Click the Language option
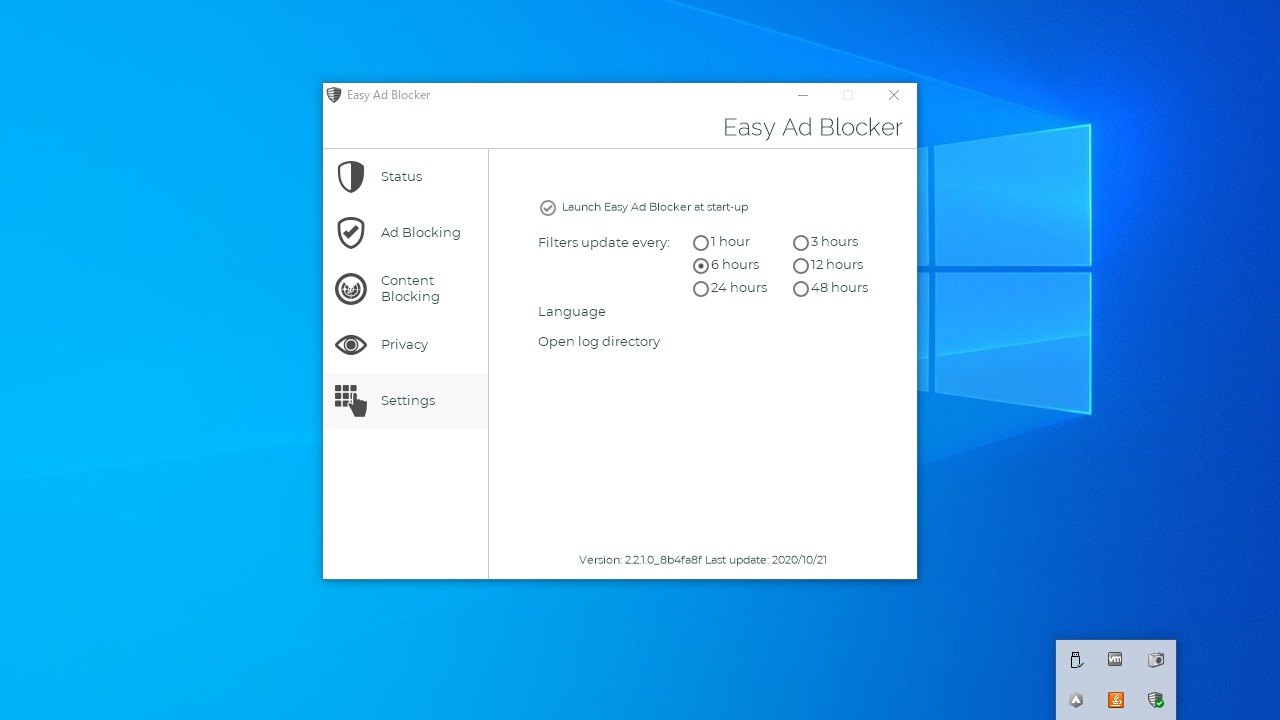Screen dimensions: 1280x720 coord(572,312)
